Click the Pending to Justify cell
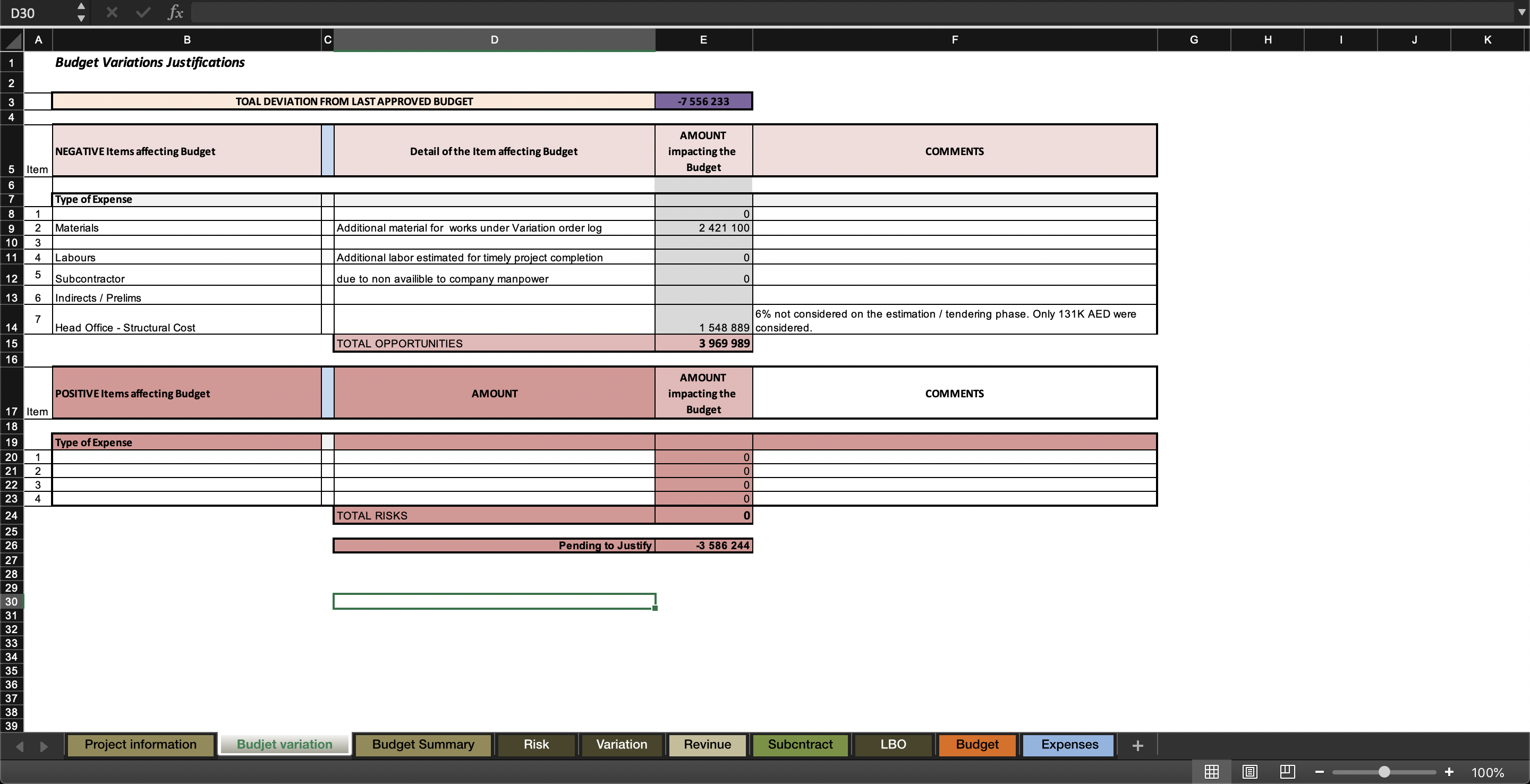 click(x=494, y=545)
